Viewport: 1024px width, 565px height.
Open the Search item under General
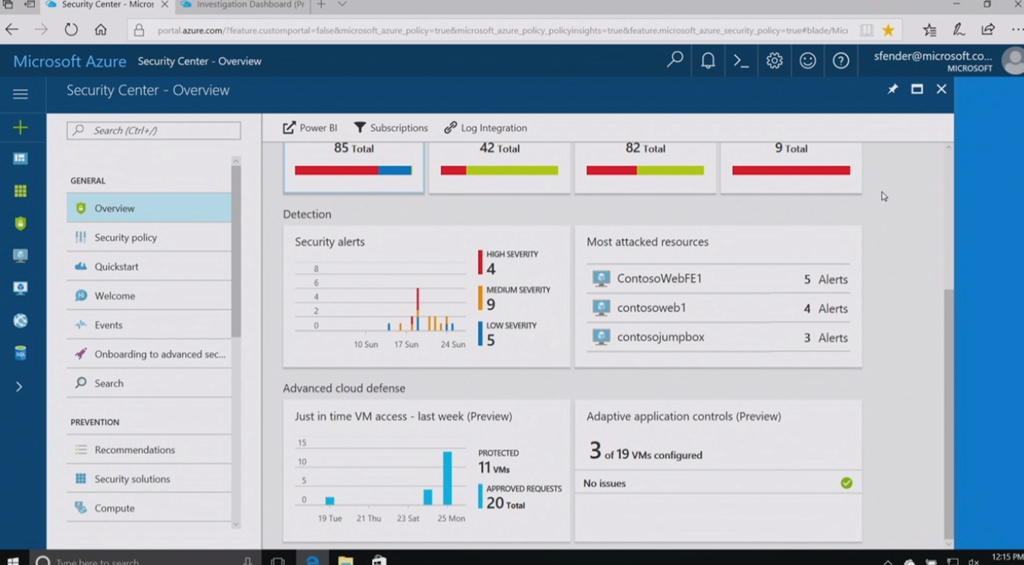pos(149,383)
